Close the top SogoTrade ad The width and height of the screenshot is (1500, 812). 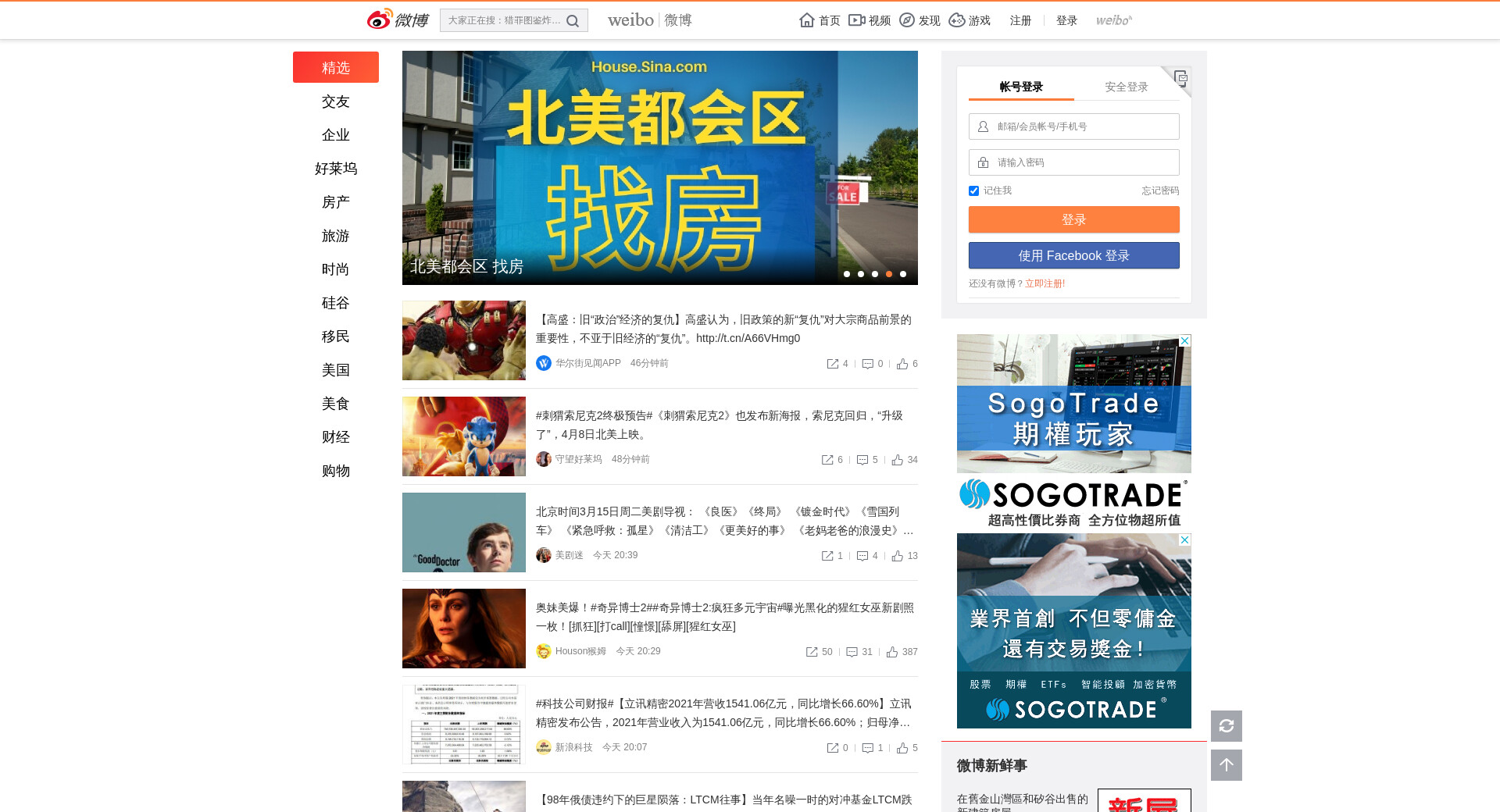click(x=1184, y=341)
